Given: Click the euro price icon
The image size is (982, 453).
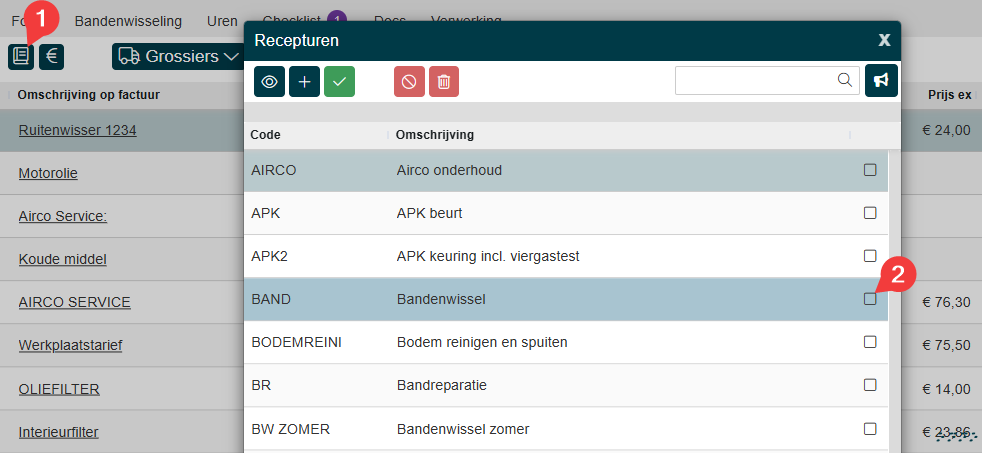Looking at the screenshot, I should point(52,57).
